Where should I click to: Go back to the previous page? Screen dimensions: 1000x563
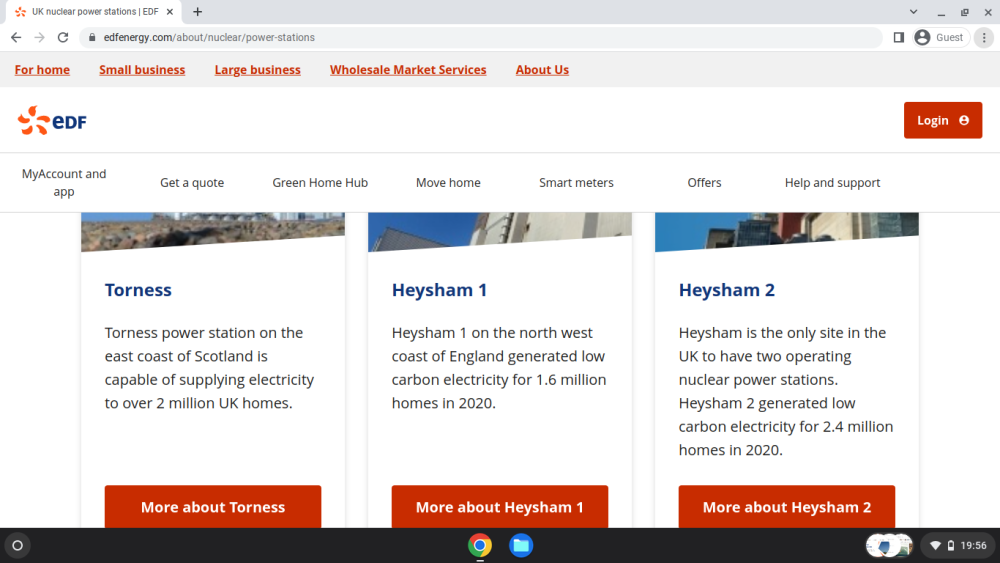pos(16,38)
